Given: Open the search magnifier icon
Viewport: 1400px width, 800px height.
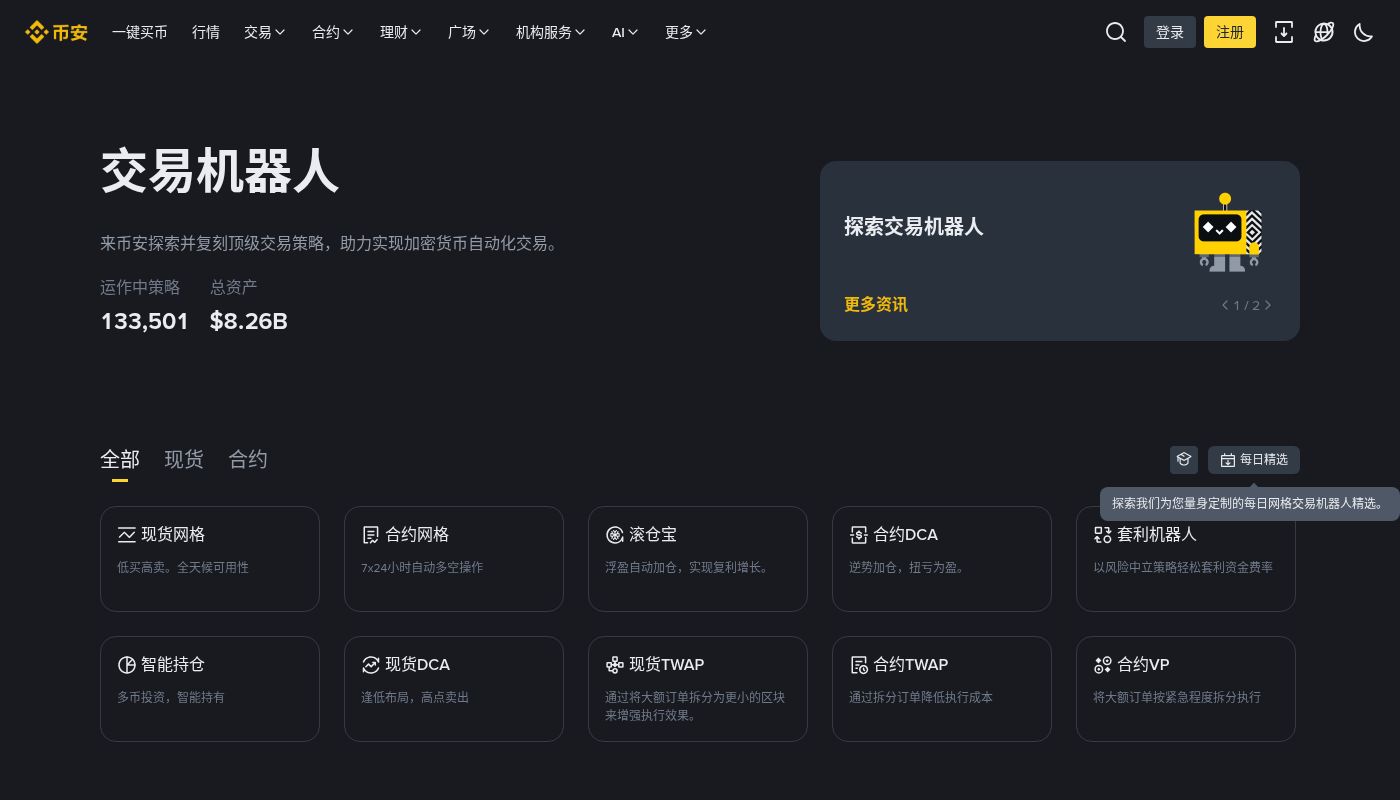Looking at the screenshot, I should tap(1116, 32).
